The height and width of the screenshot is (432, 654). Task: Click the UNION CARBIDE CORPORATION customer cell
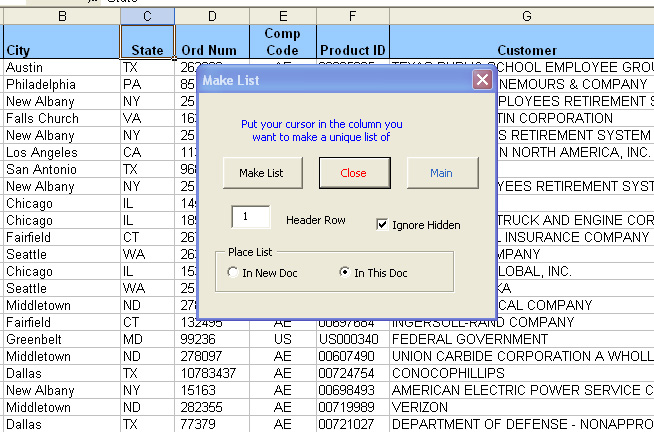point(522,356)
